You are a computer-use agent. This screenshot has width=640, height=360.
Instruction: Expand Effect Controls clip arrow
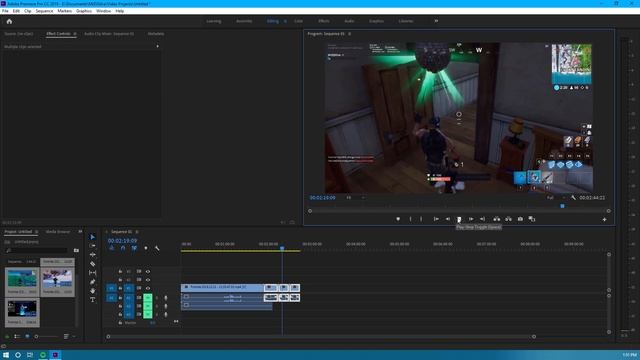pos(158,46)
